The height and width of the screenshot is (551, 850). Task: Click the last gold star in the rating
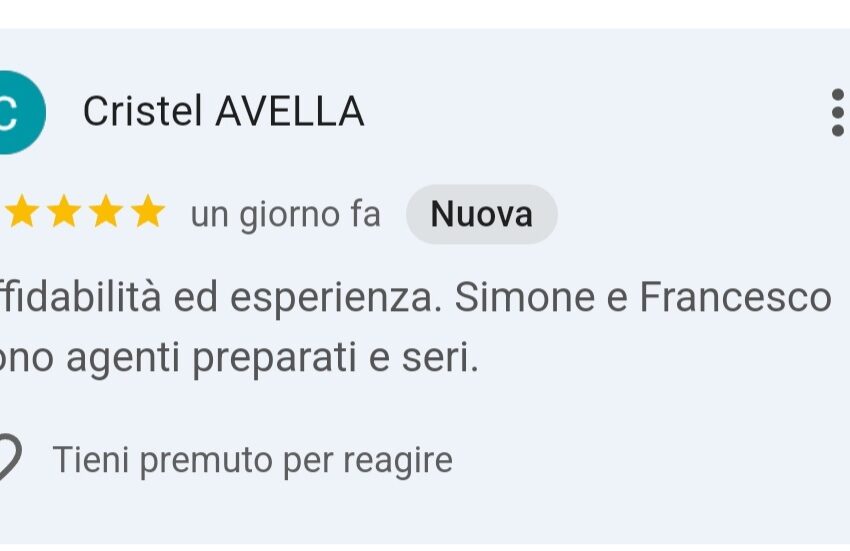pos(147,212)
